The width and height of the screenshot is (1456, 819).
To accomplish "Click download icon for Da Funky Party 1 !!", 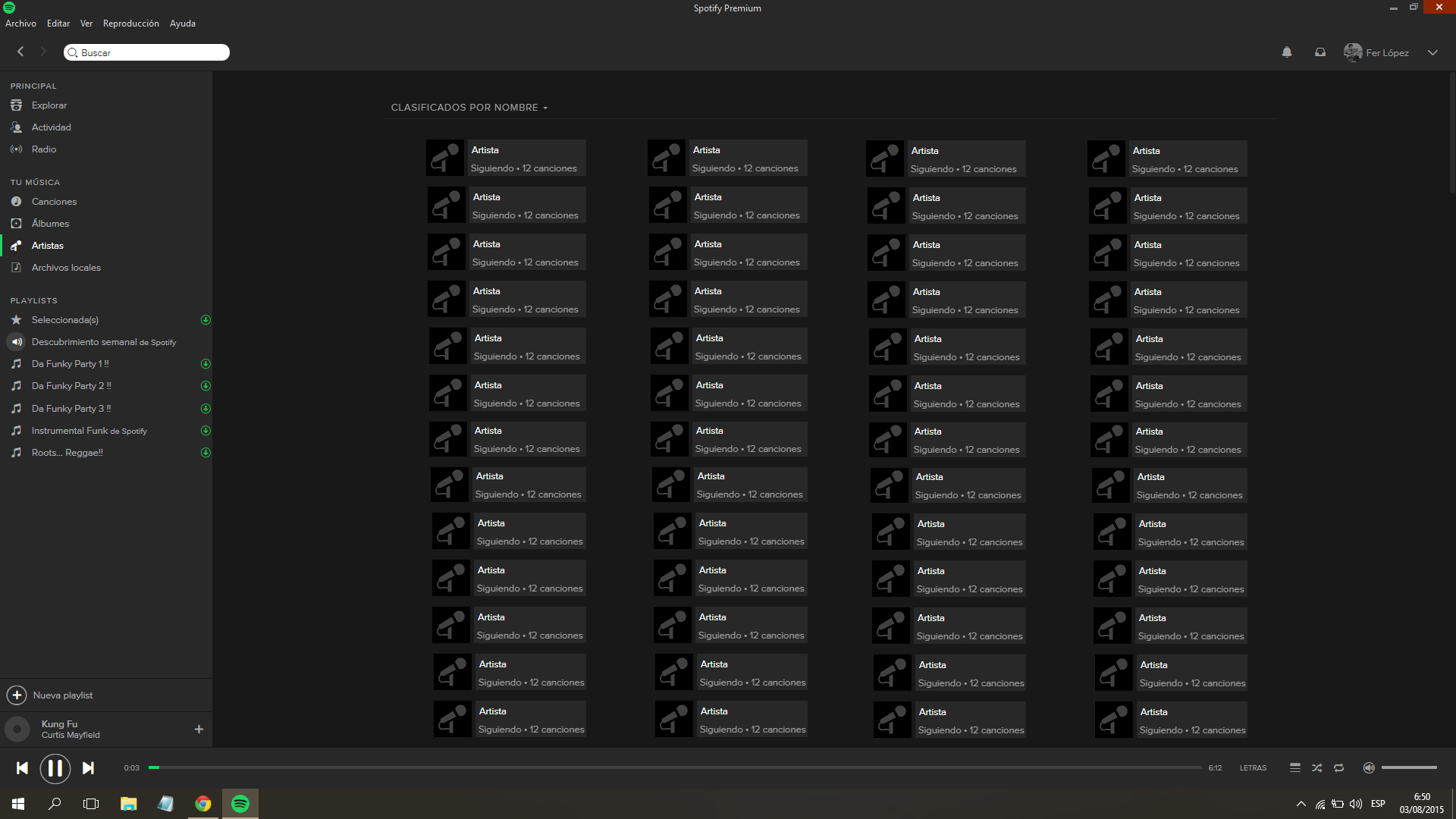I will coord(206,364).
